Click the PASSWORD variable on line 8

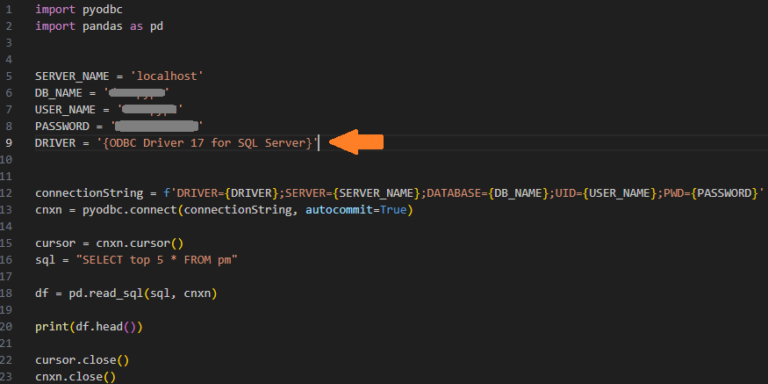point(62,126)
